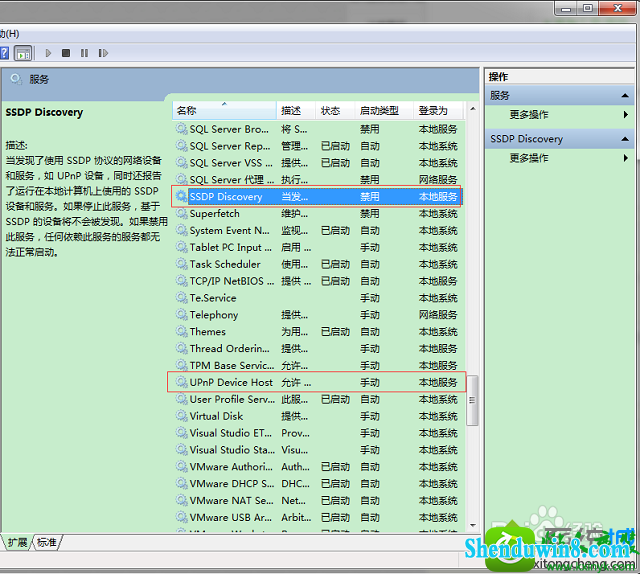Click the gear icon beside User Profile Serv...
640x574 pixels.
(x=182, y=399)
